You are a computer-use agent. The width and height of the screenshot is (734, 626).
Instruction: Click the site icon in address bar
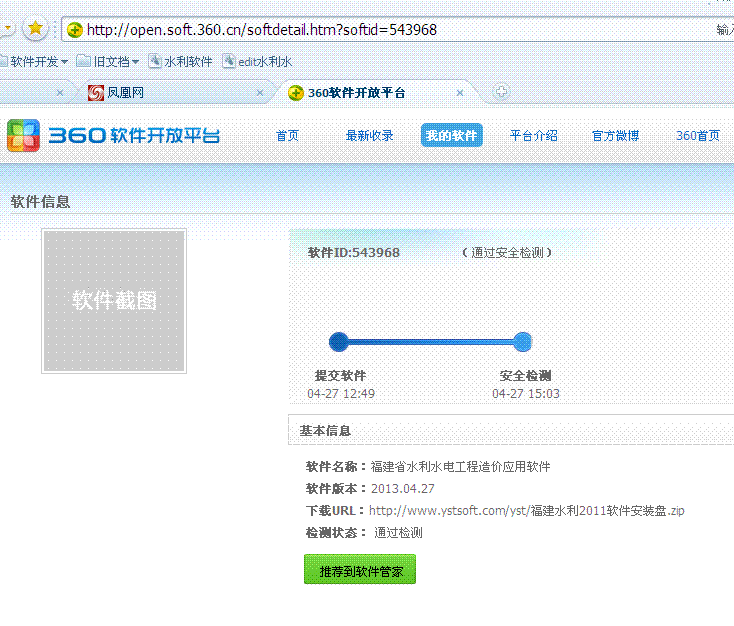(x=74, y=30)
